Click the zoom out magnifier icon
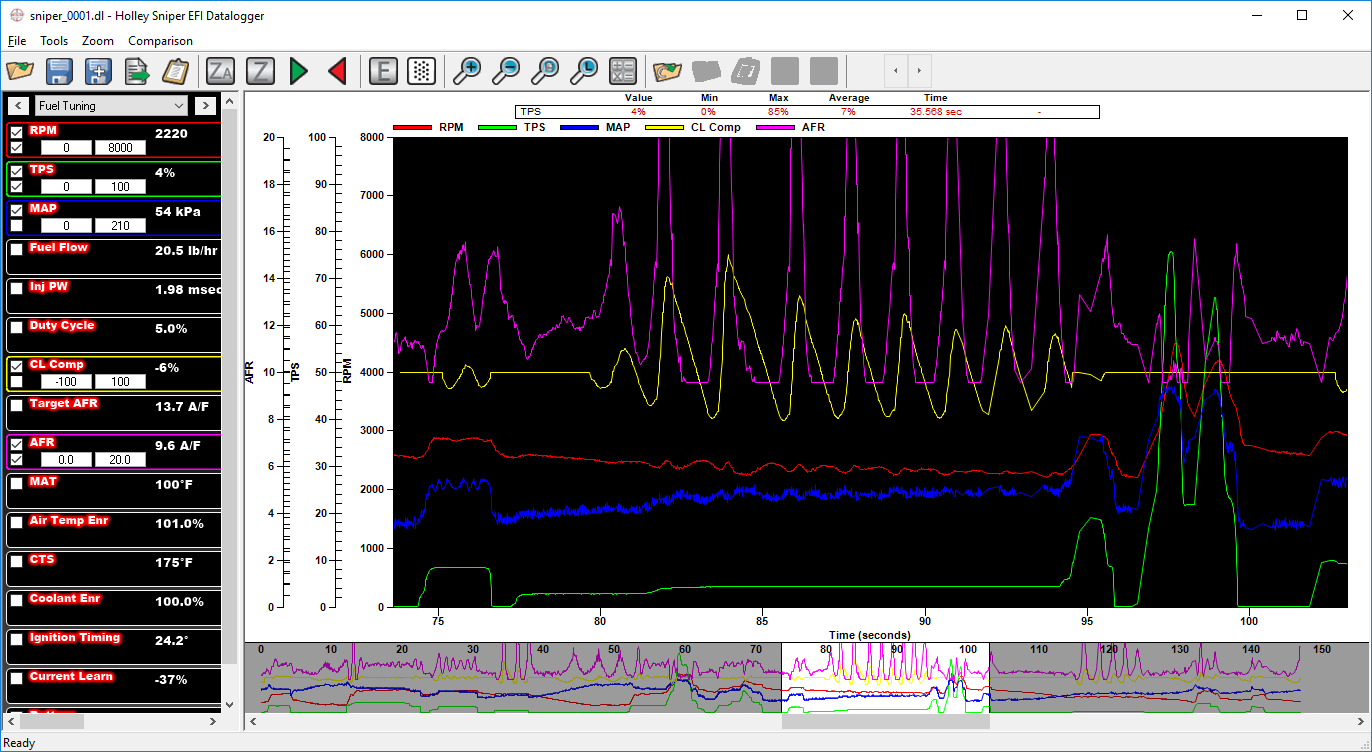 coord(506,71)
